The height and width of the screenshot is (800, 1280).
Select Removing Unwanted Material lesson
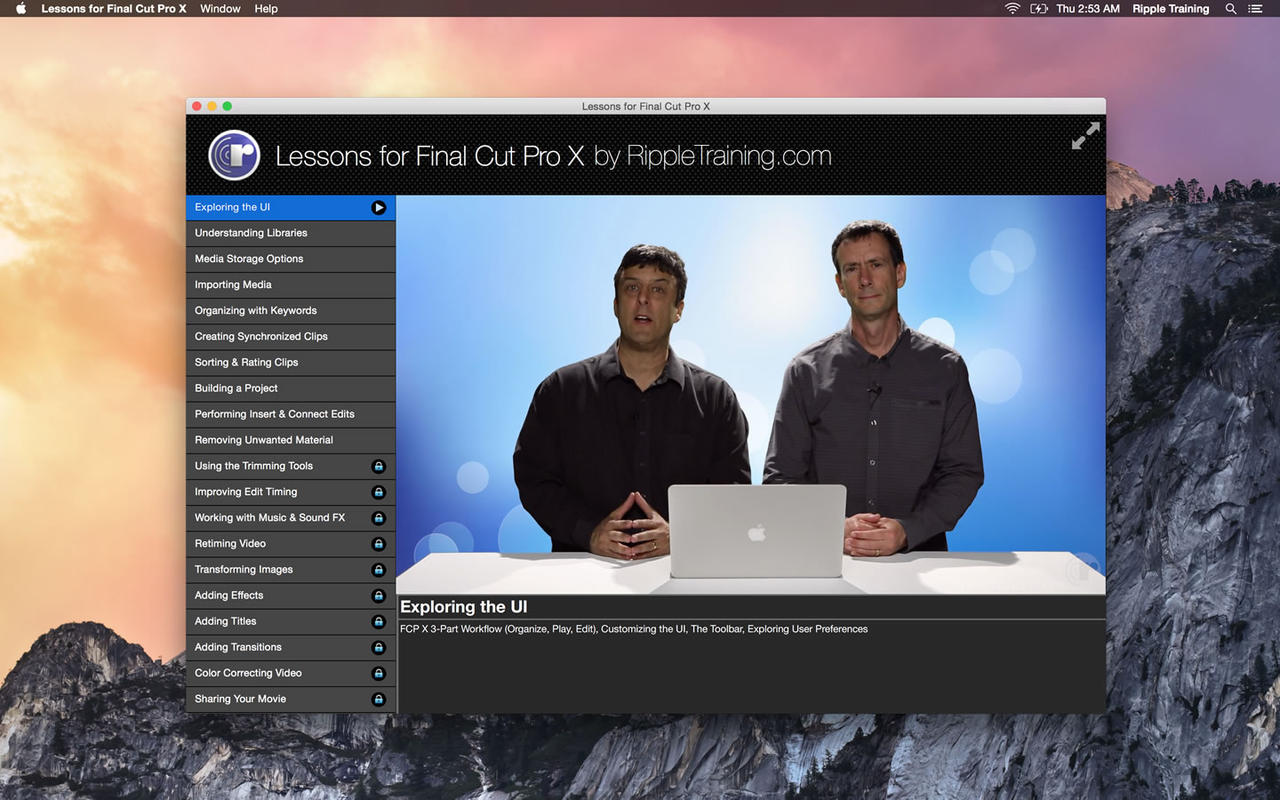pos(291,440)
